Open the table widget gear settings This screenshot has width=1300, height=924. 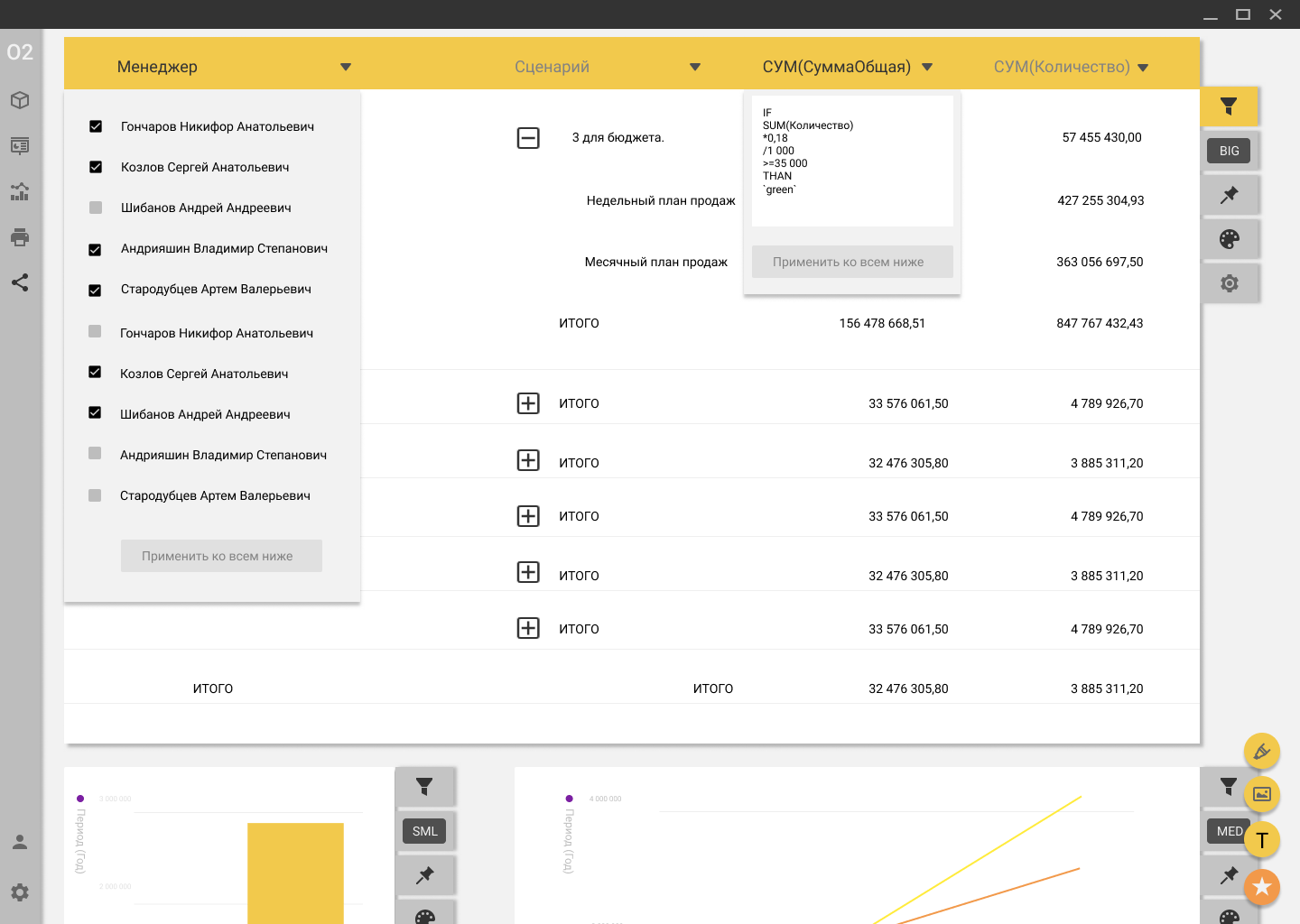pyautogui.click(x=1230, y=283)
